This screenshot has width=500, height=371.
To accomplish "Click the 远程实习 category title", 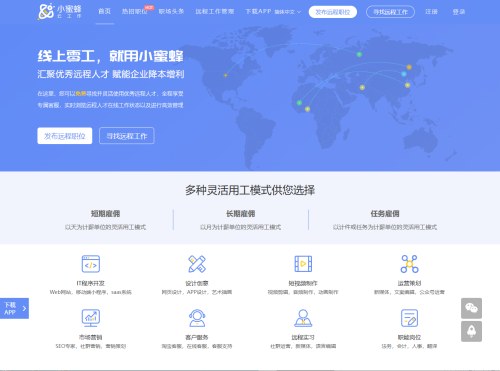I will [x=303, y=337].
